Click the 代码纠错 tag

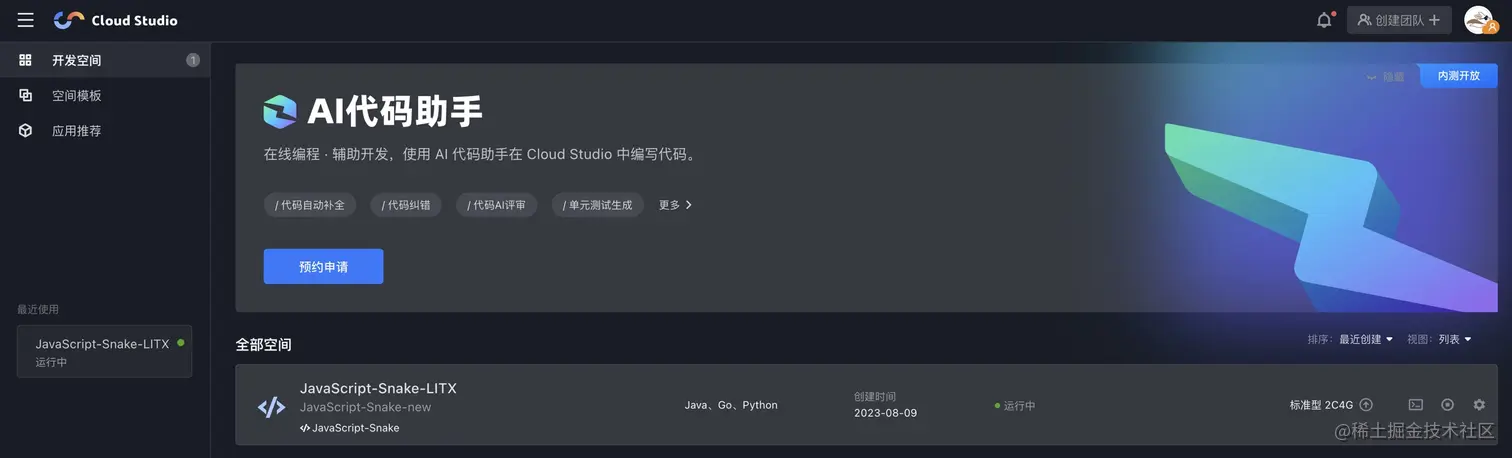pos(406,205)
